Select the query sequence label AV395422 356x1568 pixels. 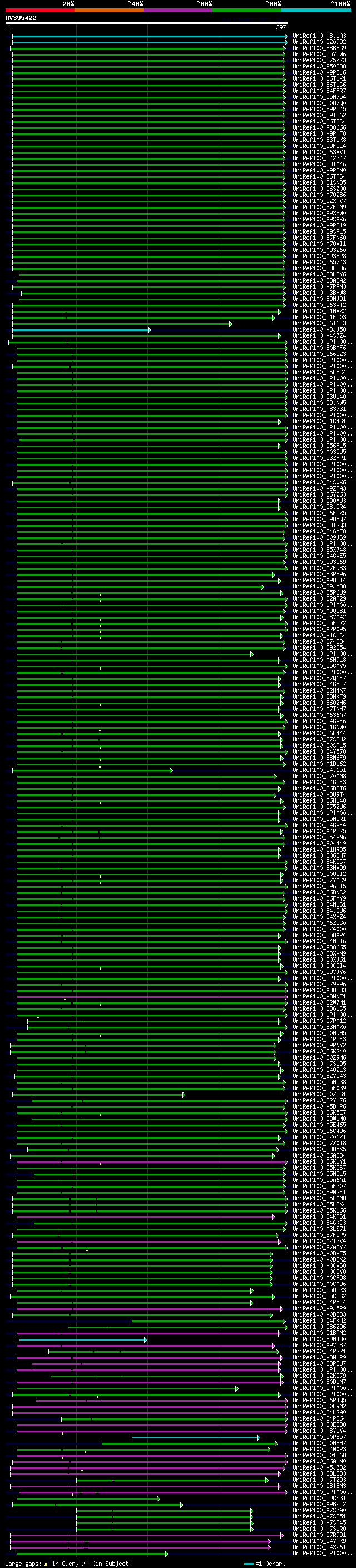(21, 18)
